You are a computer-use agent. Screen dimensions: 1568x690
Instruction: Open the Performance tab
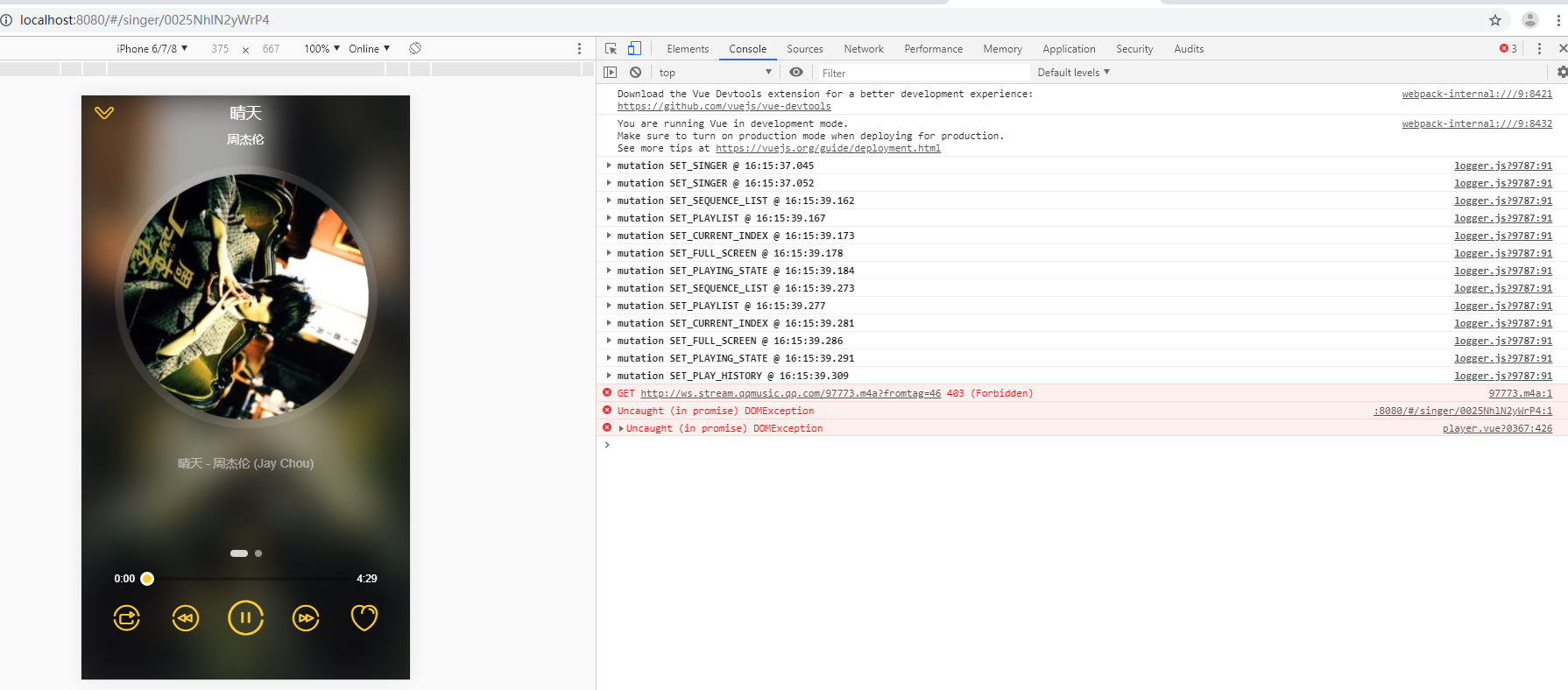[x=934, y=49]
